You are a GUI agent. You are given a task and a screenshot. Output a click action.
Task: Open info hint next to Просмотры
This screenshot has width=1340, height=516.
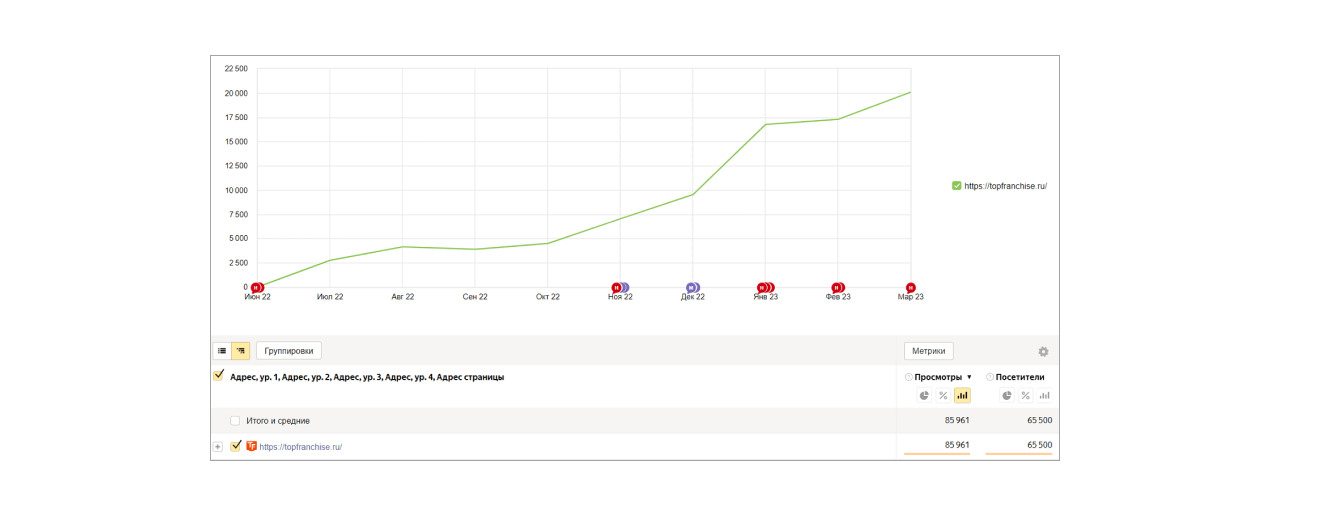coord(909,377)
